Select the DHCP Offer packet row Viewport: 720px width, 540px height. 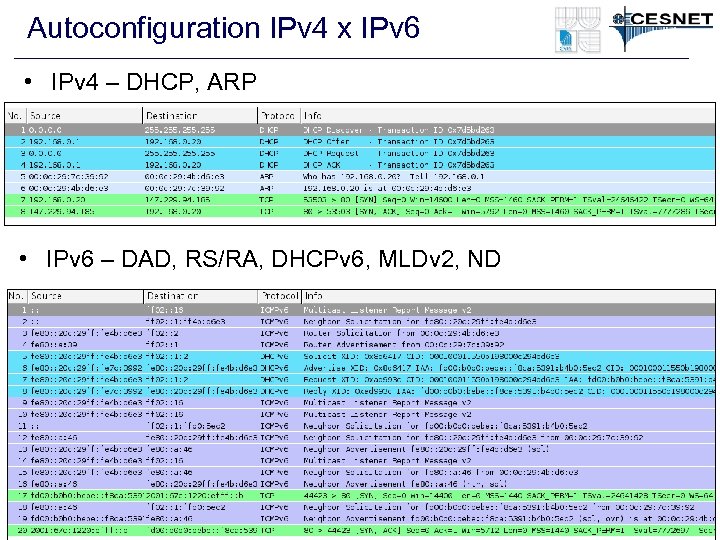(360, 141)
